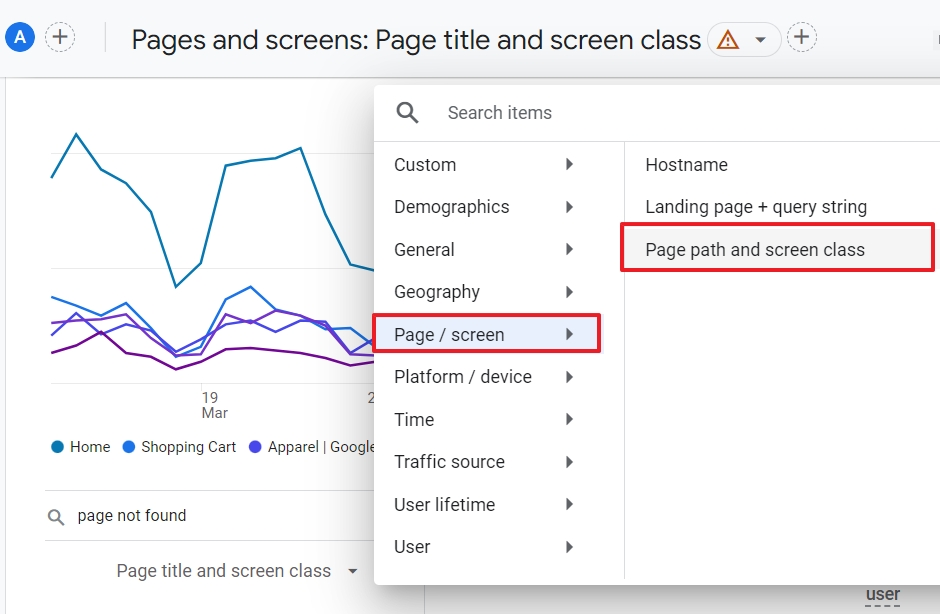940x614 pixels.
Task: Click the warning triangle next to the report title
Action: click(x=727, y=40)
